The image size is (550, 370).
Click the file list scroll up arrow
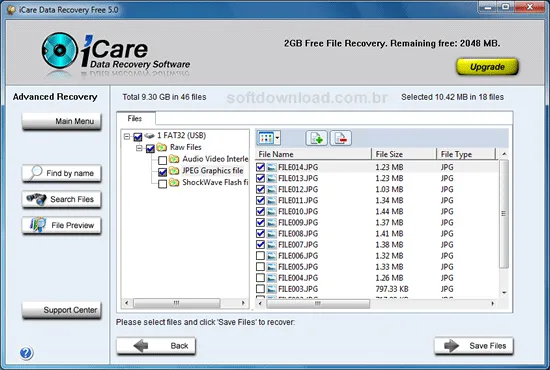(504, 154)
